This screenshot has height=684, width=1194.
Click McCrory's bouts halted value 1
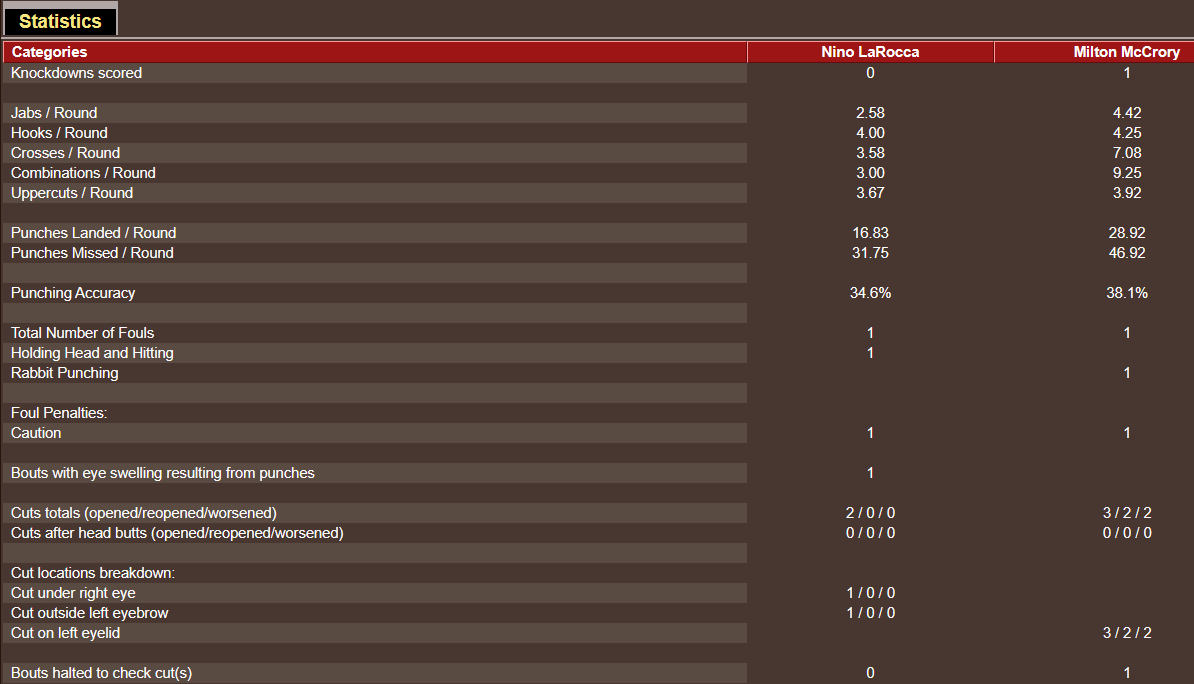(x=1127, y=673)
